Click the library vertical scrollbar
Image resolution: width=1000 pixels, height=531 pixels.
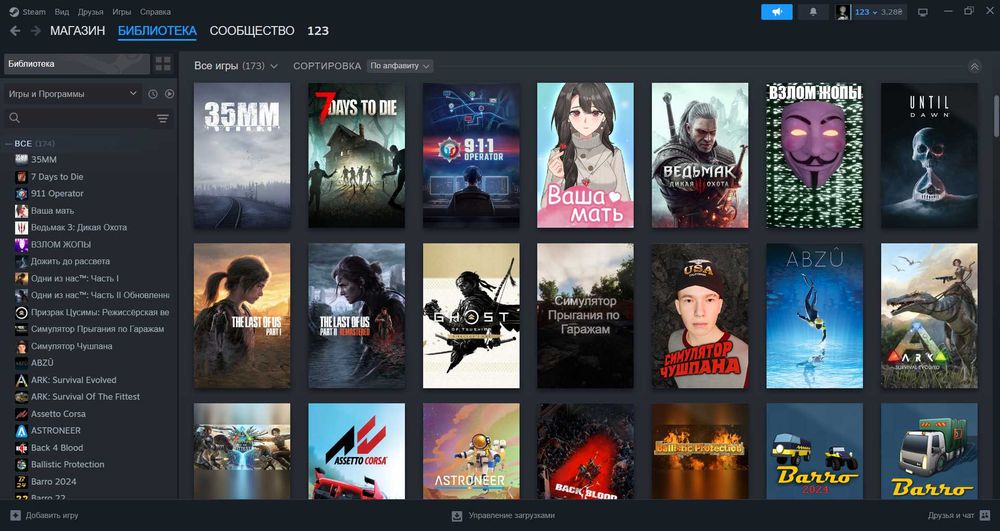996,116
